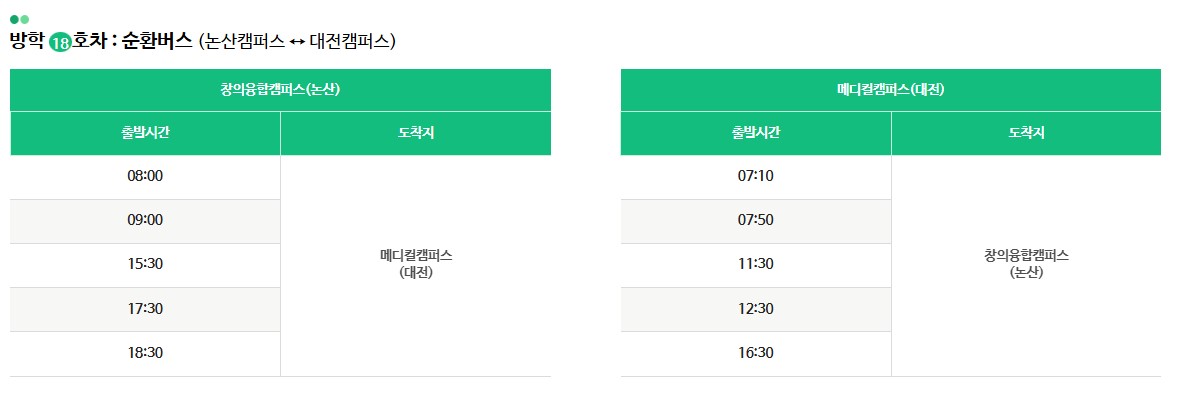Pick the 15:30 departure time cell

(x=145, y=265)
